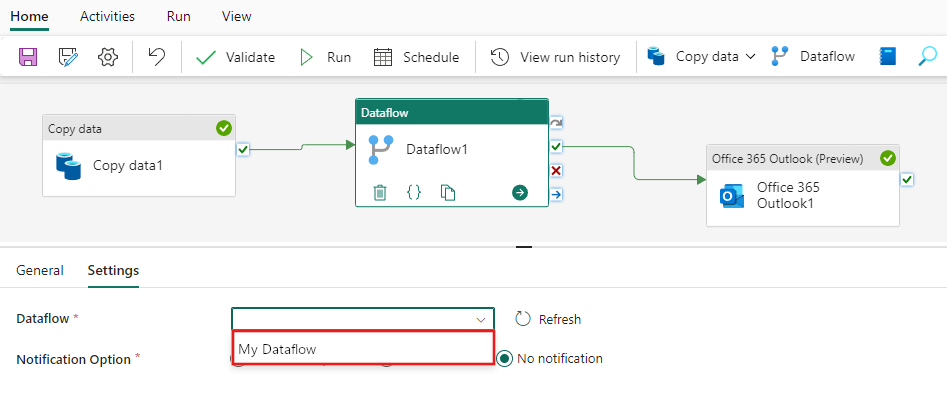Click Dataflow1 On success green checkbox
This screenshot has height=408, width=947.
pyautogui.click(x=556, y=146)
